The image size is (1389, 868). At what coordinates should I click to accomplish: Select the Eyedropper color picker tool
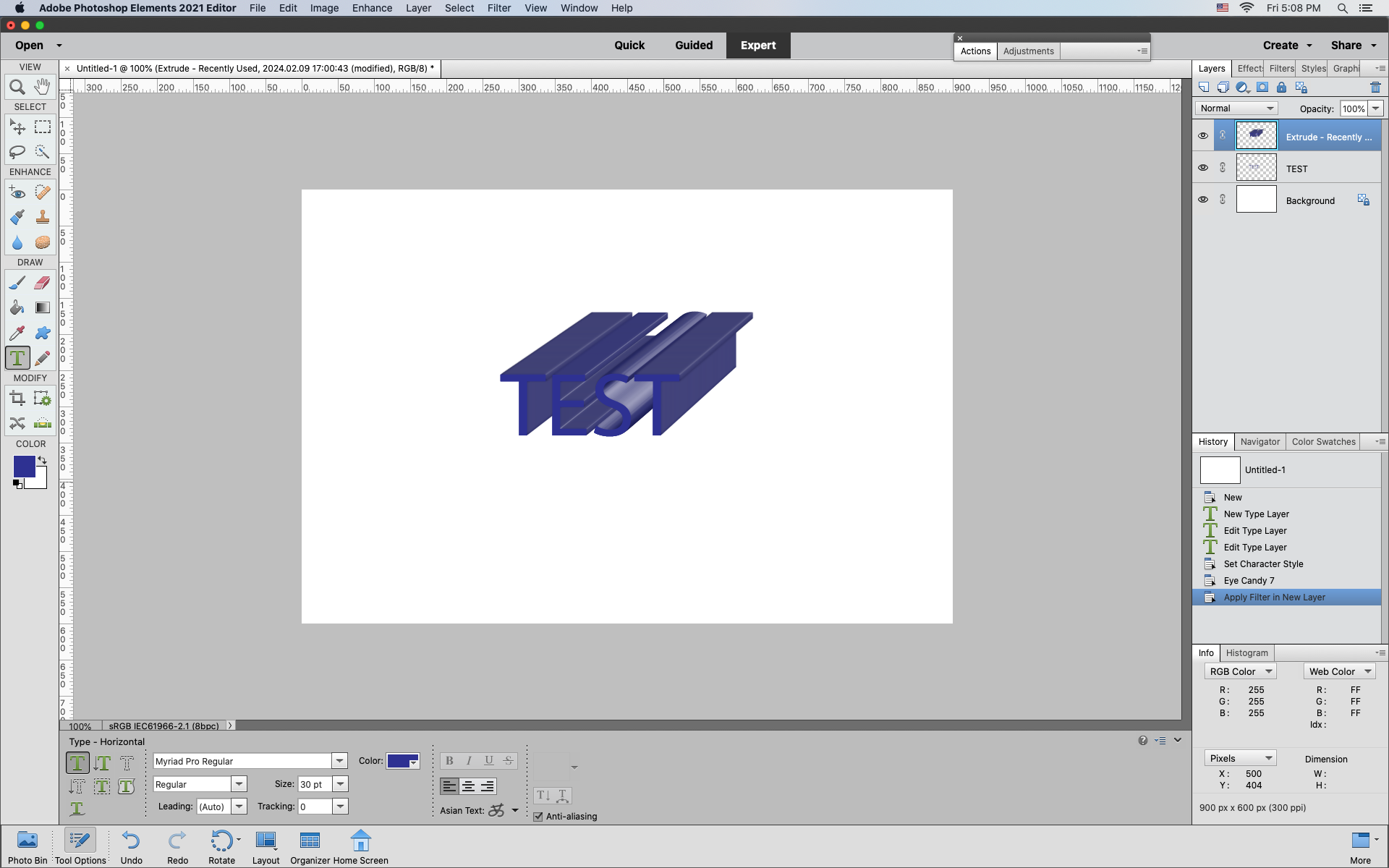17,333
